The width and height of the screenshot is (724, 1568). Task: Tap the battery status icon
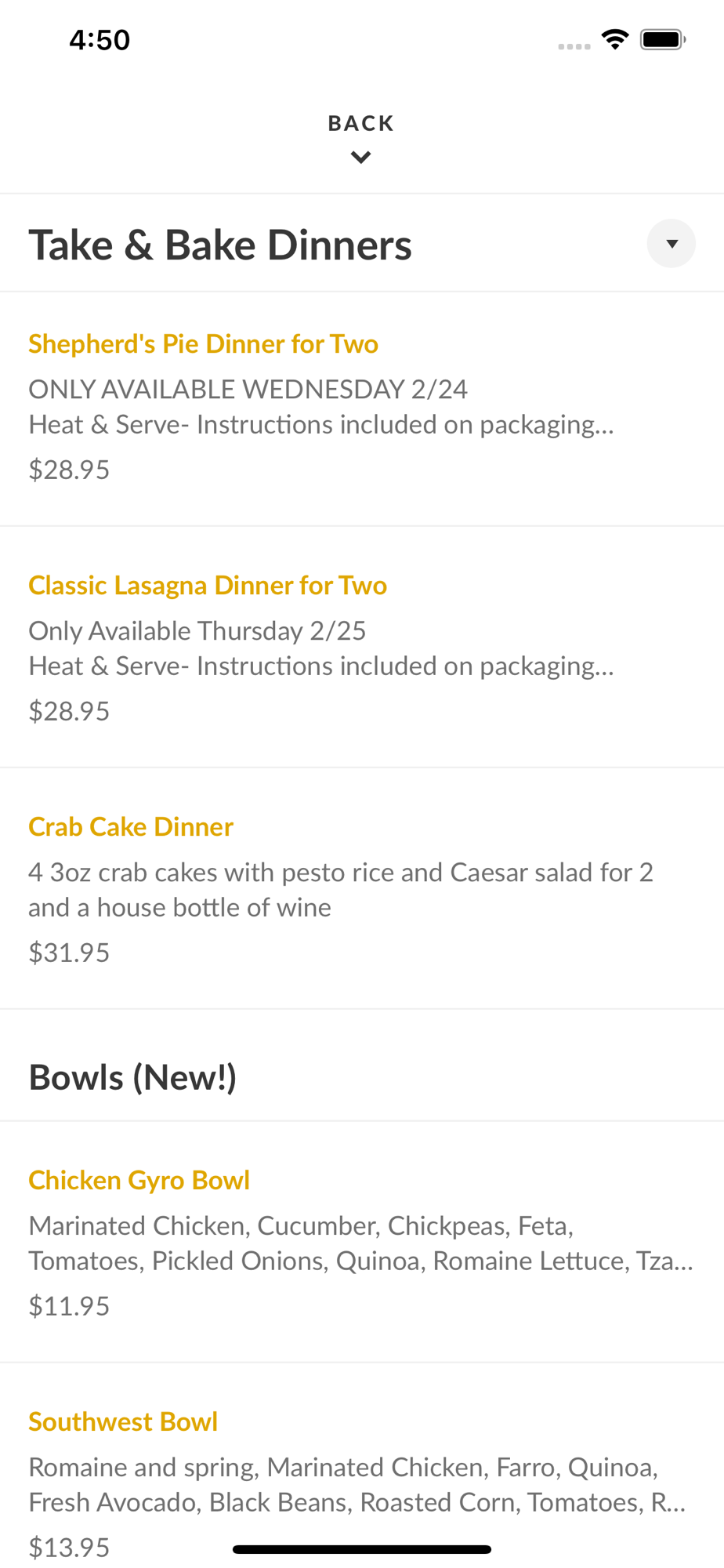click(x=663, y=39)
